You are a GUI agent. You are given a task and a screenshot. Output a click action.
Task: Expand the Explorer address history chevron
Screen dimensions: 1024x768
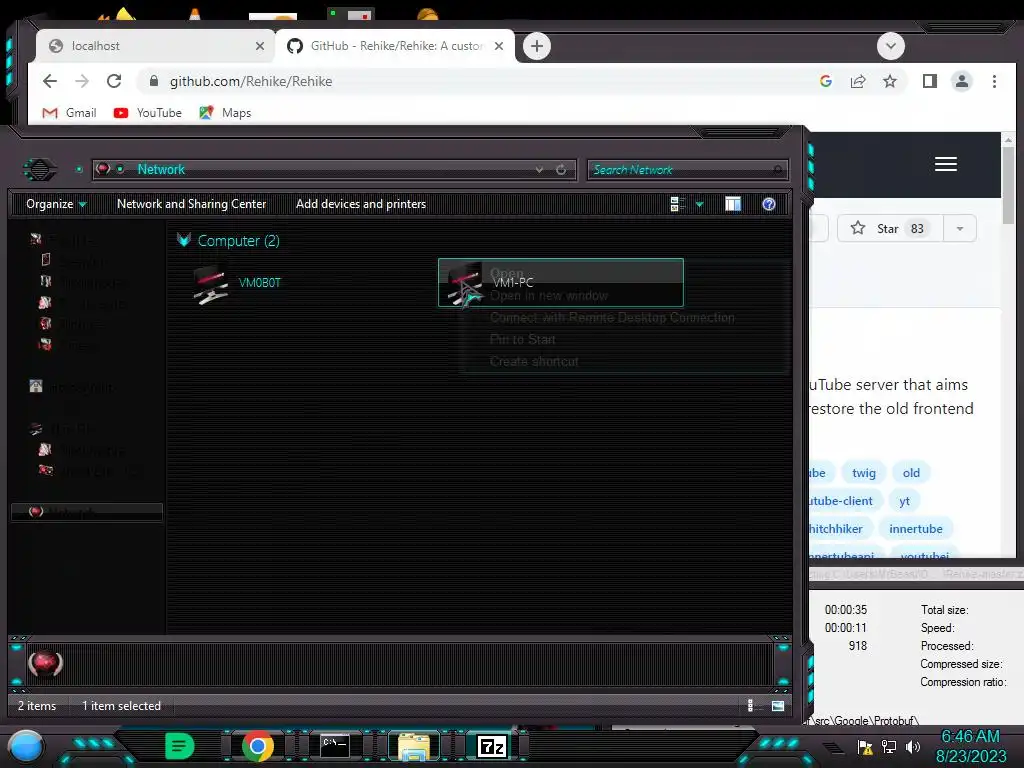[x=539, y=169]
